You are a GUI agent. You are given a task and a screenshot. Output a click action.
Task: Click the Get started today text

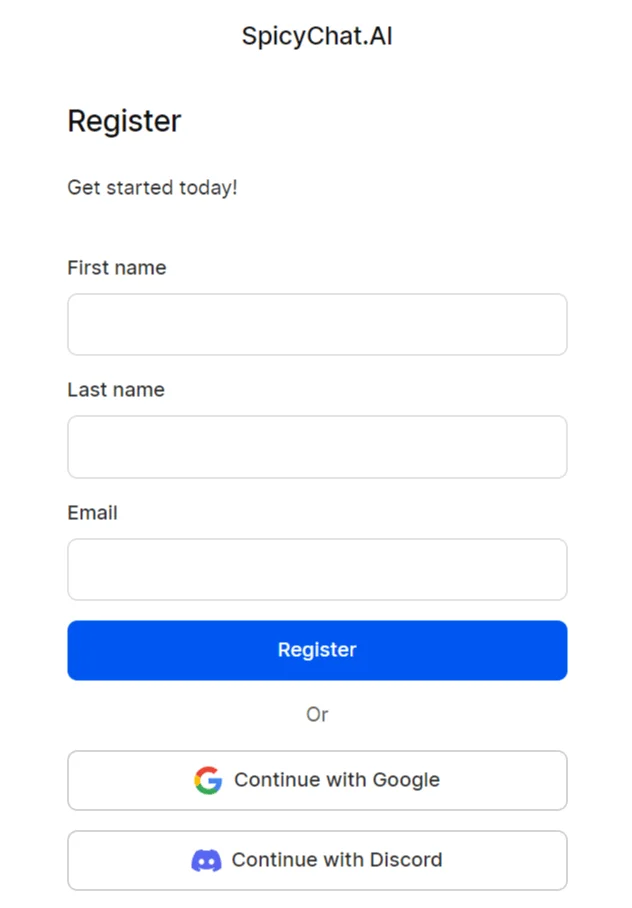pyautogui.click(x=152, y=187)
